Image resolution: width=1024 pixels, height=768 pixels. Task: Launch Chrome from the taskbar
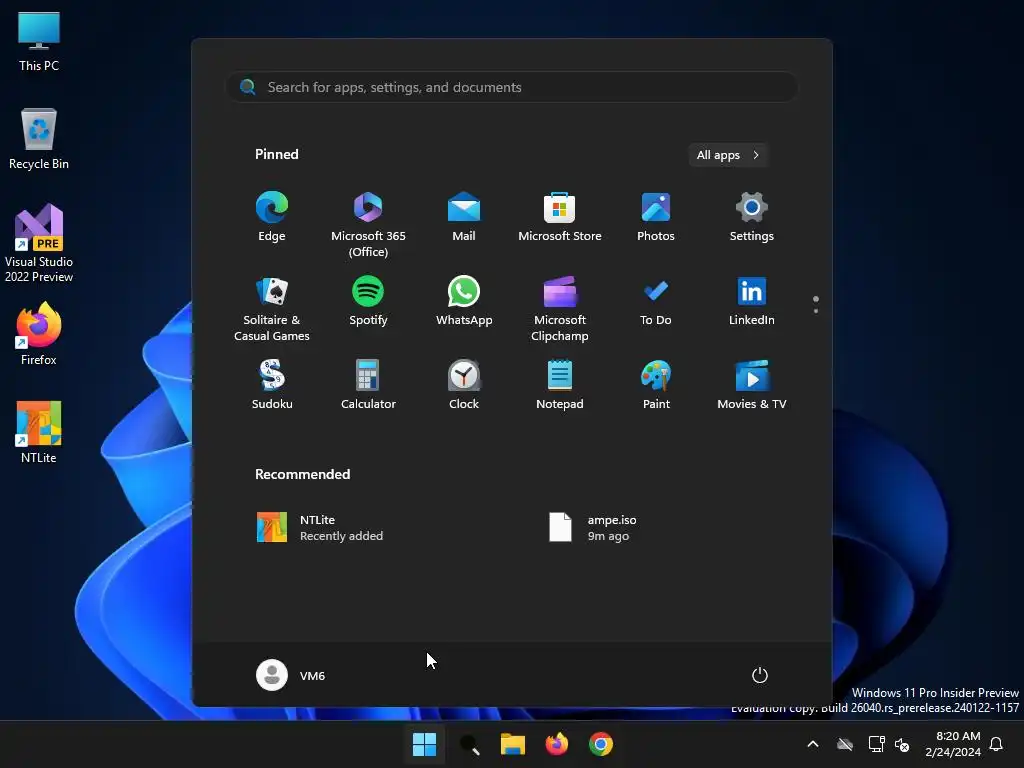(601, 744)
